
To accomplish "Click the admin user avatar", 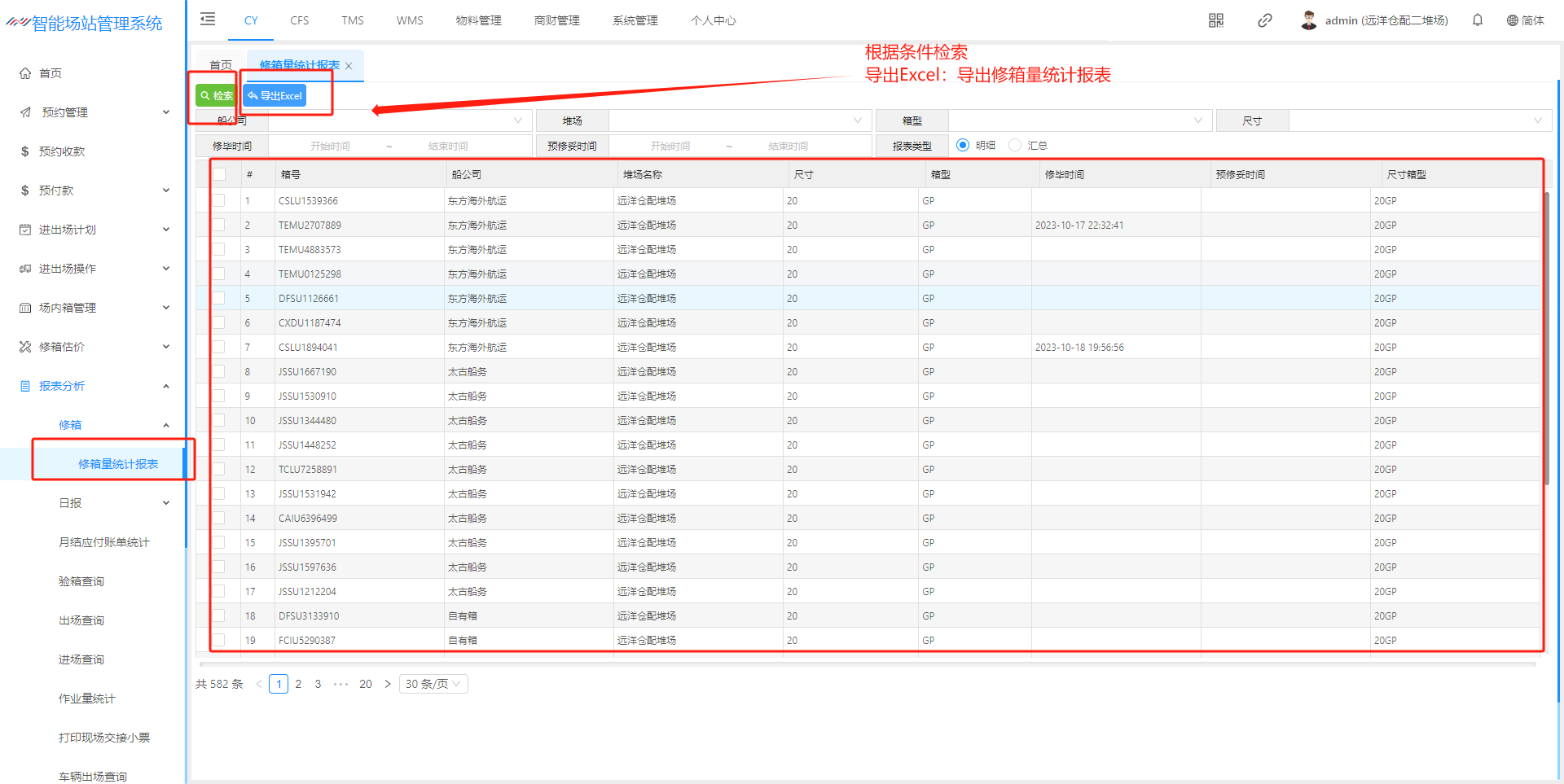I will pos(1308,20).
